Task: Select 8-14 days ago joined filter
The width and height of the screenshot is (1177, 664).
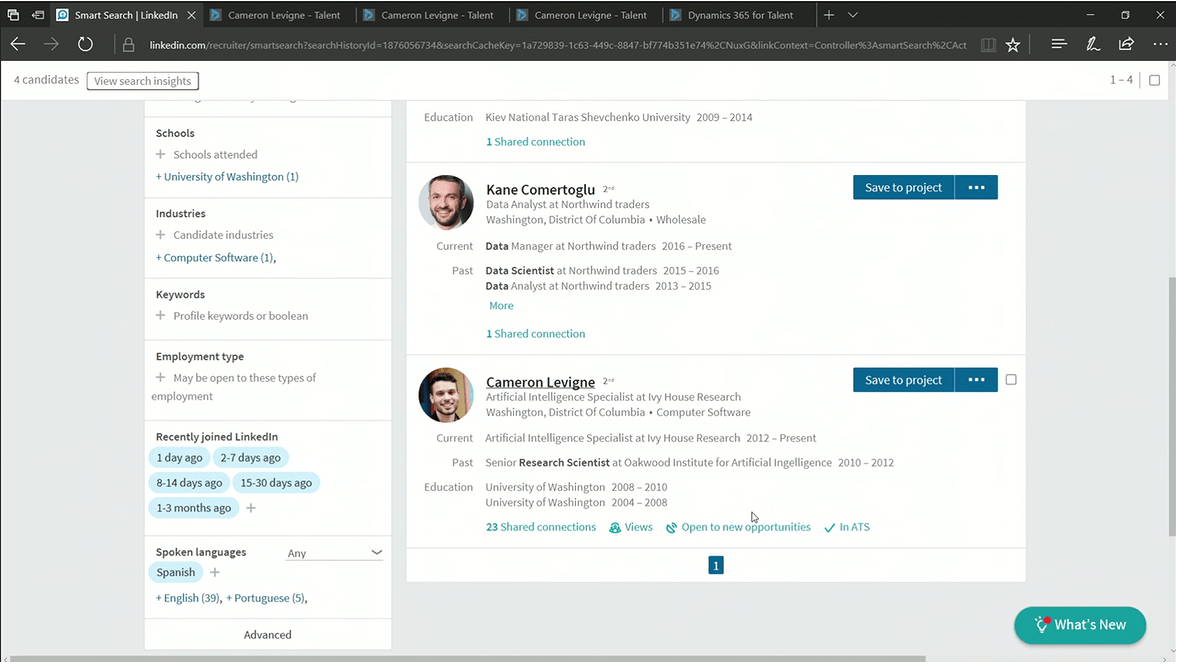Action: (x=189, y=482)
